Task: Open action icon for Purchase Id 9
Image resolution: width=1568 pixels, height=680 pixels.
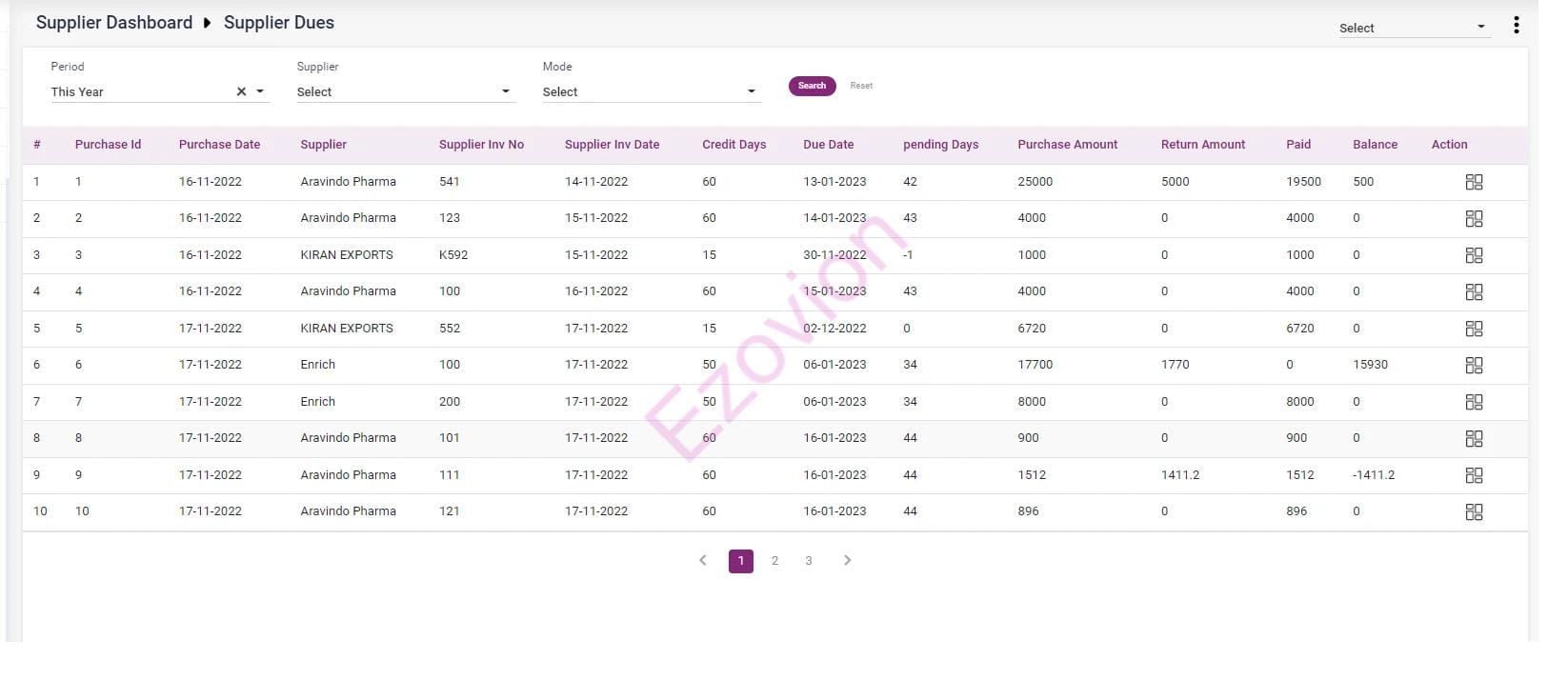Action: pos(1474,475)
